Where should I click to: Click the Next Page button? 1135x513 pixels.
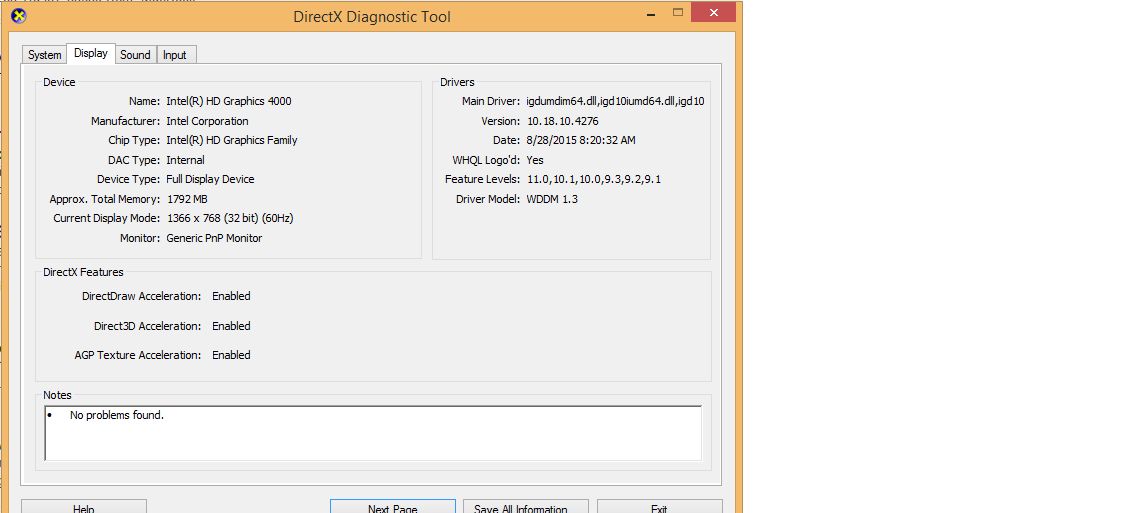(x=392, y=507)
